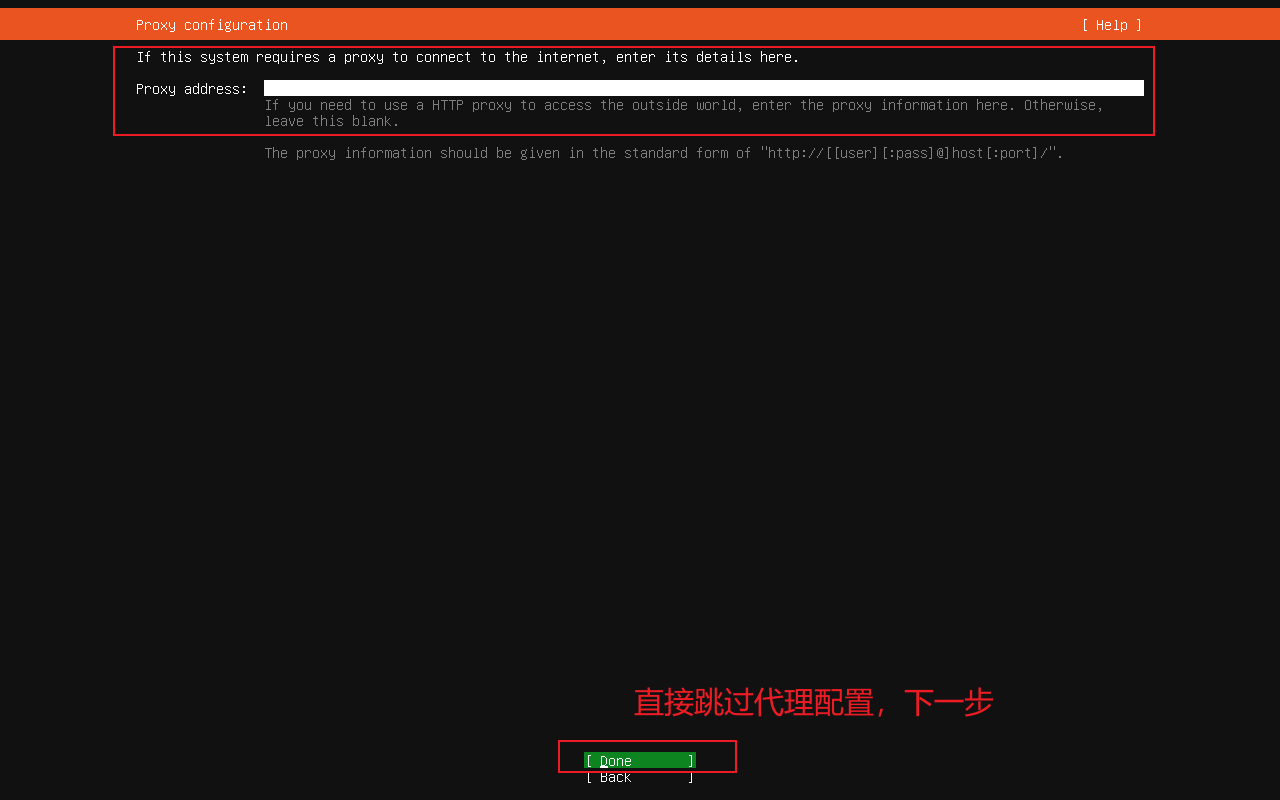This screenshot has width=1280, height=800.
Task: Click the "If you need to use a HTTP proxy" hint
Action: click(x=684, y=113)
